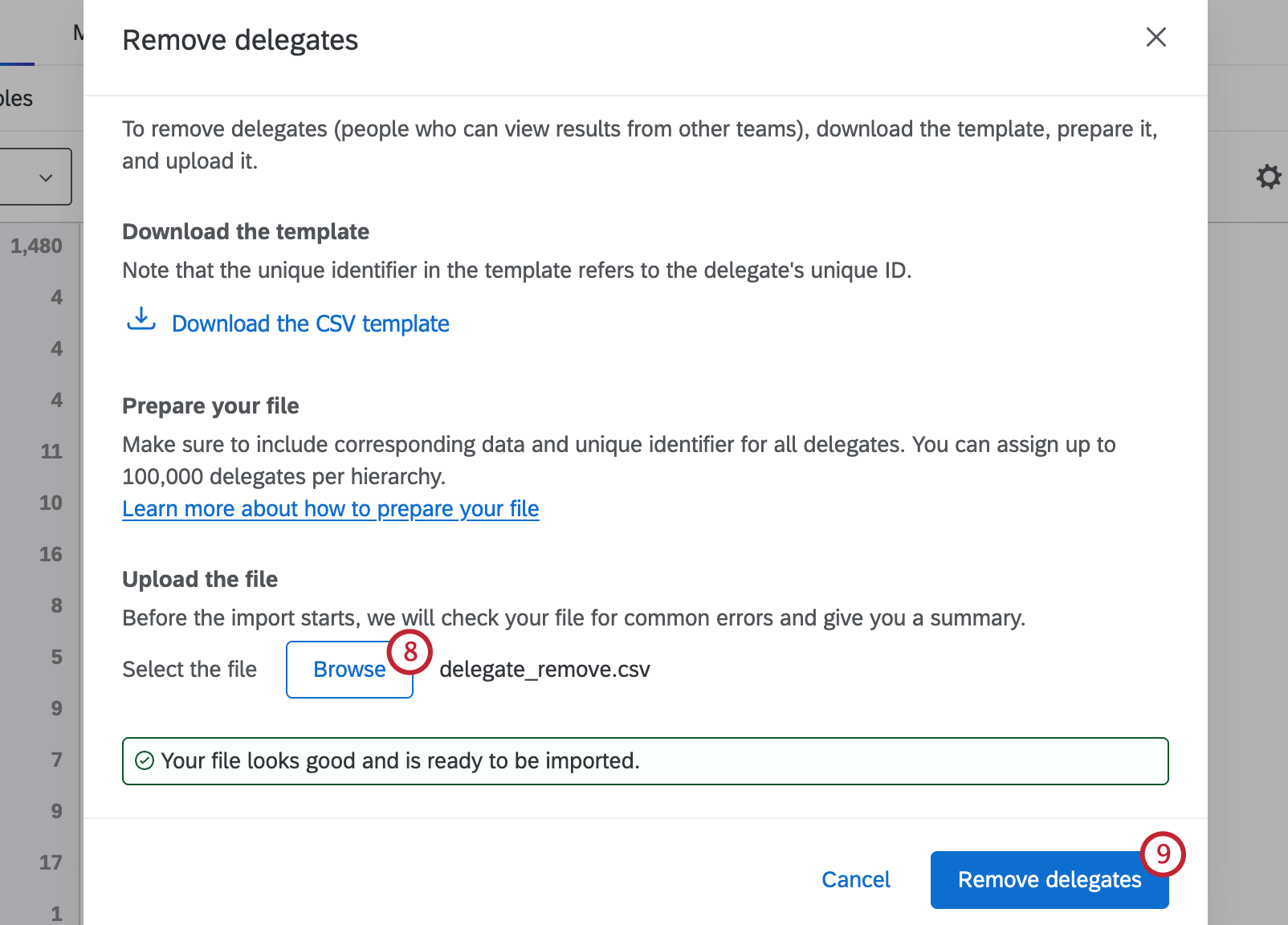Image resolution: width=1288 pixels, height=925 pixels.
Task: Click the truncated "les" label in the sidebar
Action: 18,97
